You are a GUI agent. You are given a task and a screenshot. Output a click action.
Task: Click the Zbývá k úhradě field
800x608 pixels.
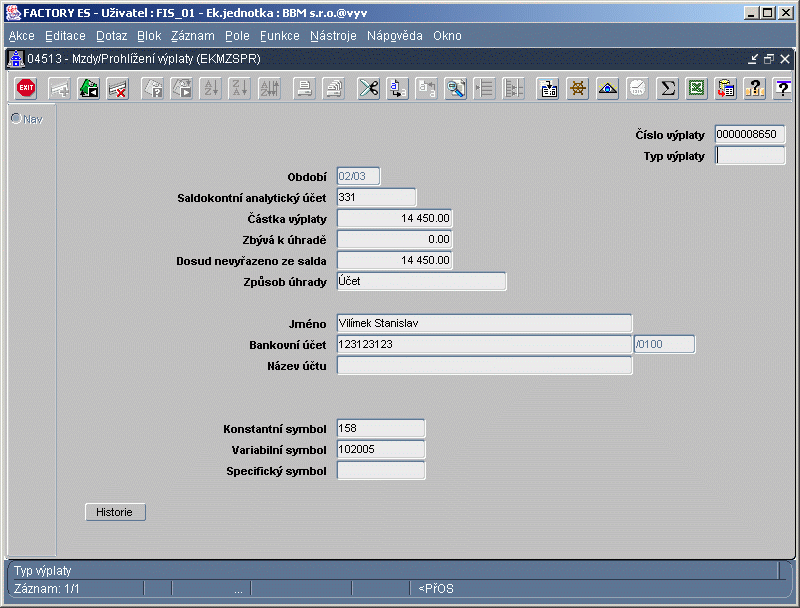point(394,239)
